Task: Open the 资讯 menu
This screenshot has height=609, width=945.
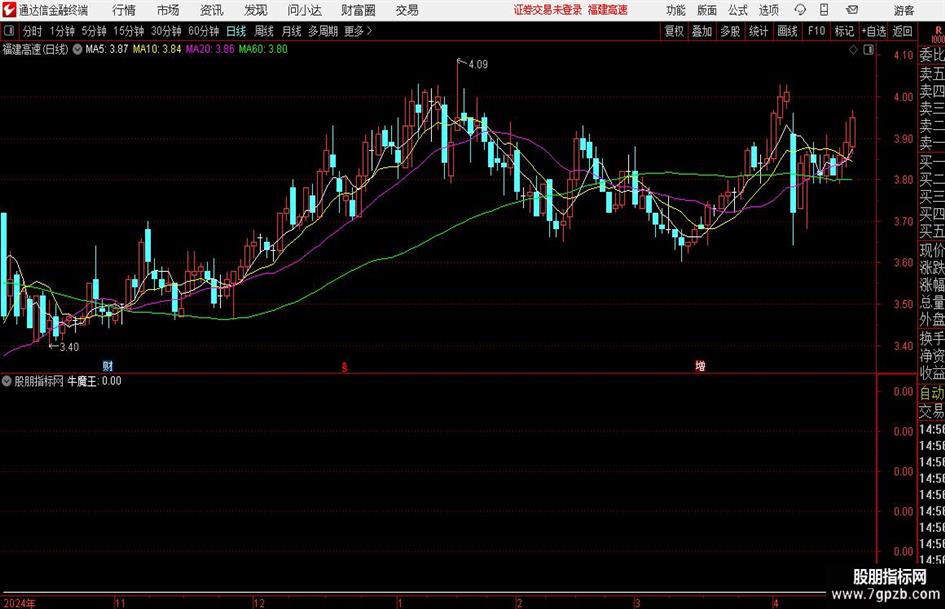Action: pos(212,10)
